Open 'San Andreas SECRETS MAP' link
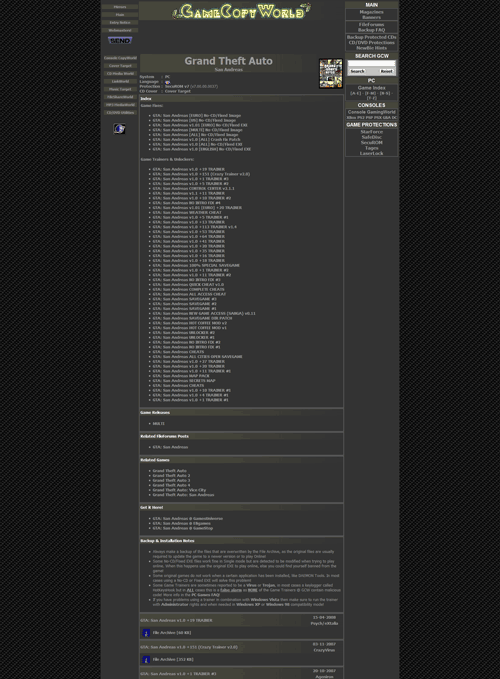Screen dimensions: 500x679 (x=184, y=381)
